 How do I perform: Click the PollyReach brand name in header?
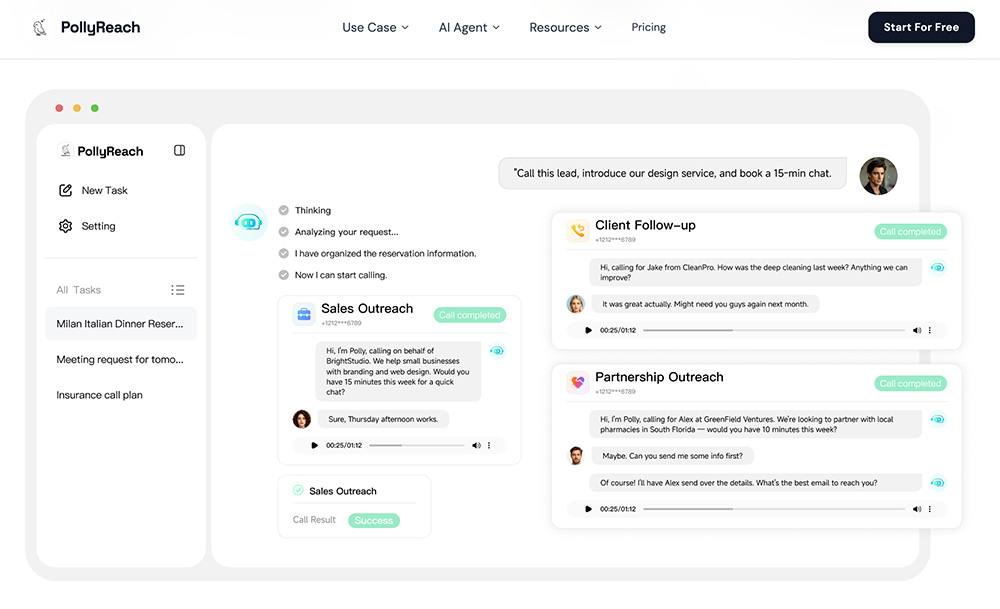(100, 27)
